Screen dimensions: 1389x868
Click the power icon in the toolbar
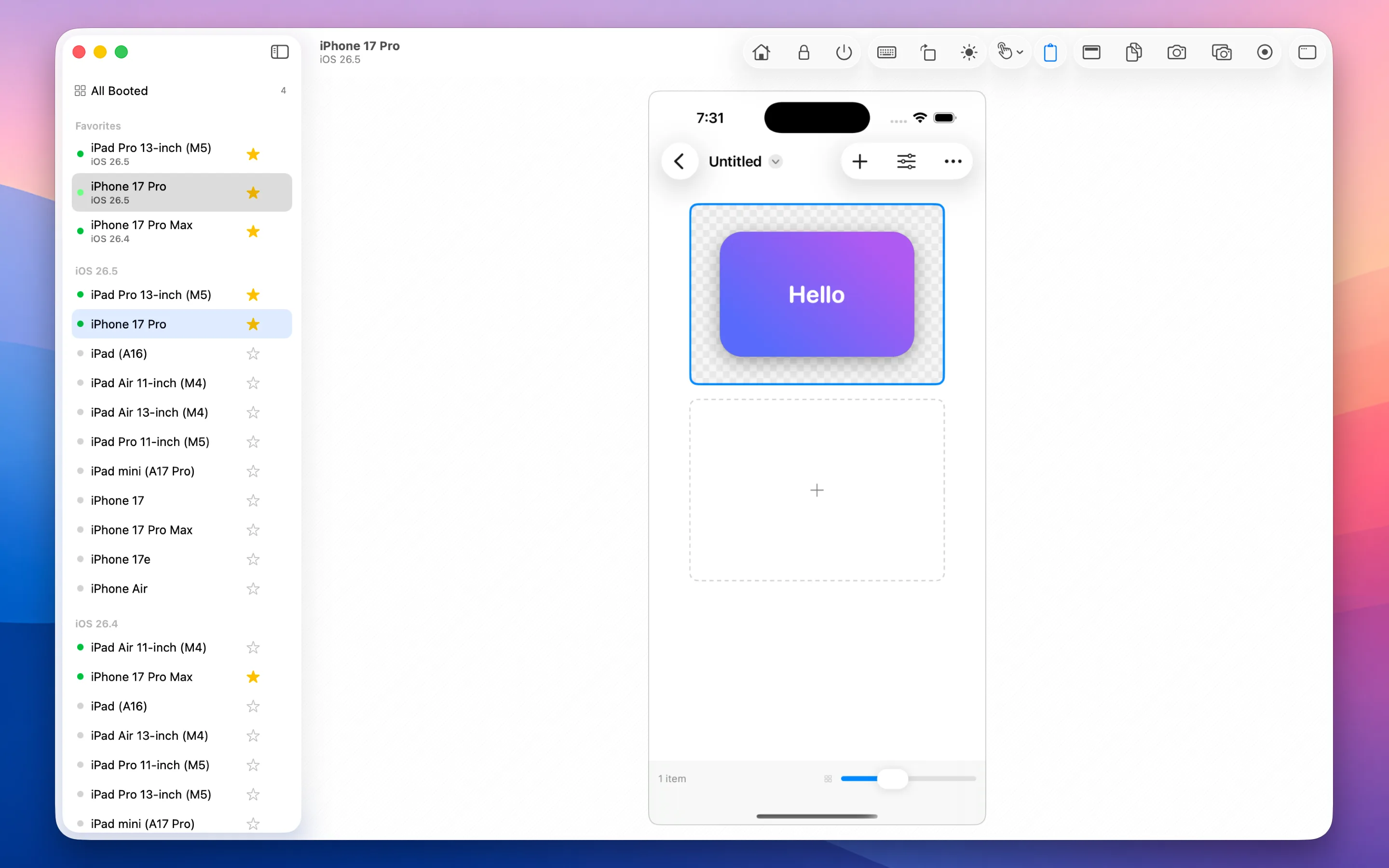tap(844, 52)
